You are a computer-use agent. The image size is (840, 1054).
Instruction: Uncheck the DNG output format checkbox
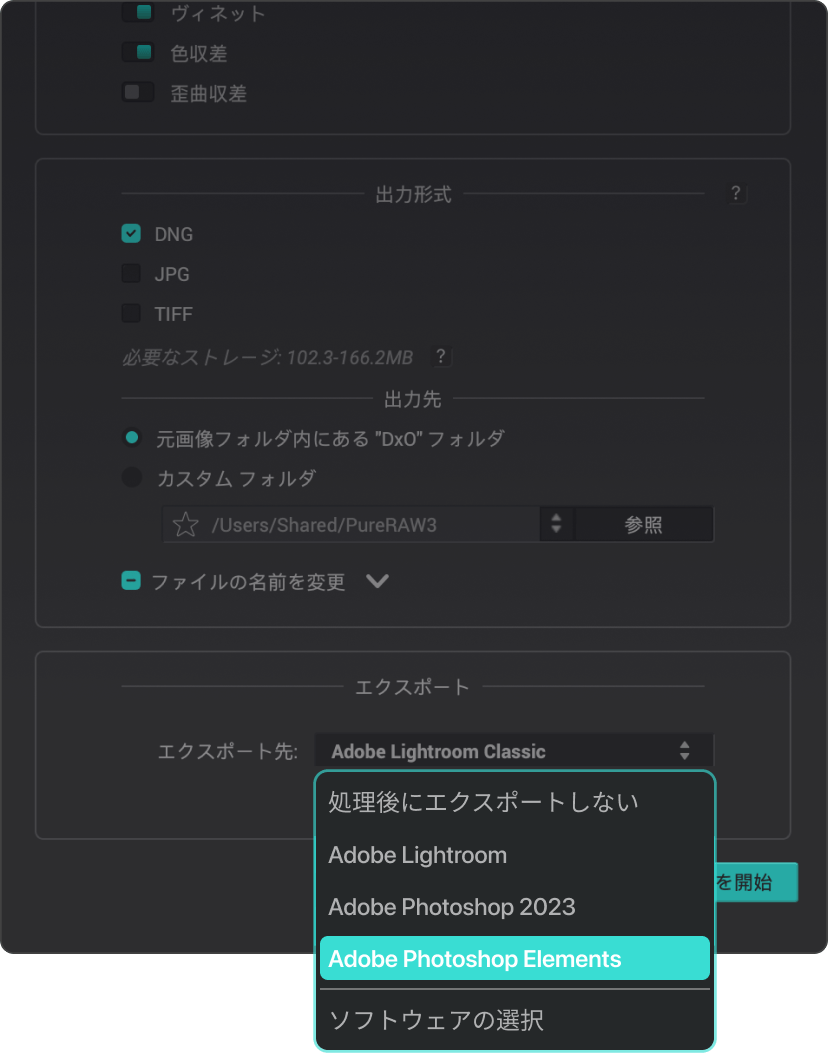tap(131, 233)
